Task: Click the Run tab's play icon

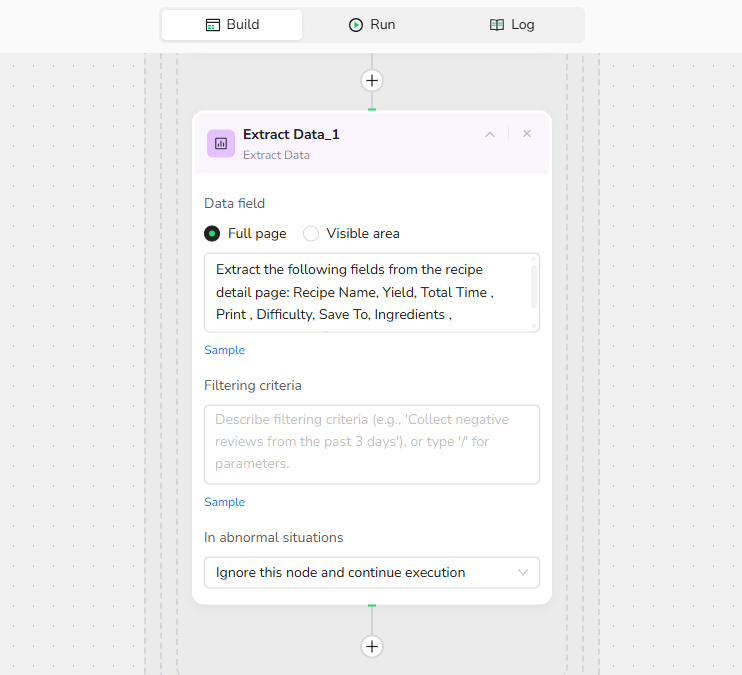Action: tap(356, 25)
